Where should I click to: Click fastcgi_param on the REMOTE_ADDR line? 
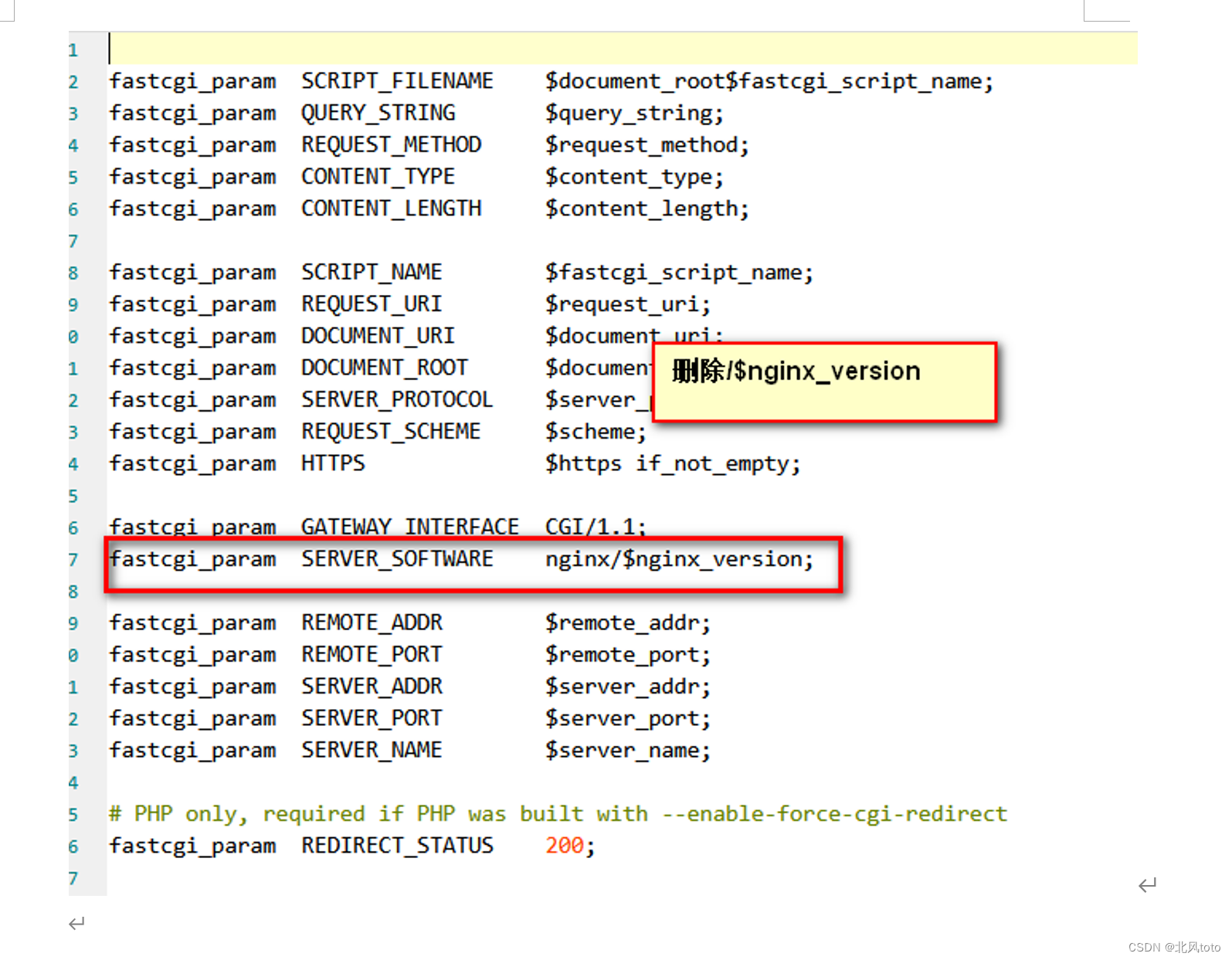coord(192,623)
